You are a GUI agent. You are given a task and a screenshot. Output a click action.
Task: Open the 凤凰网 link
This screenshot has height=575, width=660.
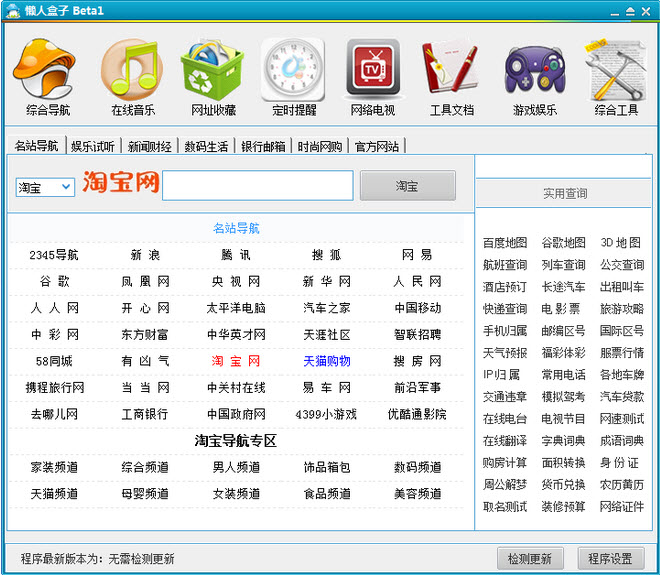pyautogui.click(x=145, y=281)
